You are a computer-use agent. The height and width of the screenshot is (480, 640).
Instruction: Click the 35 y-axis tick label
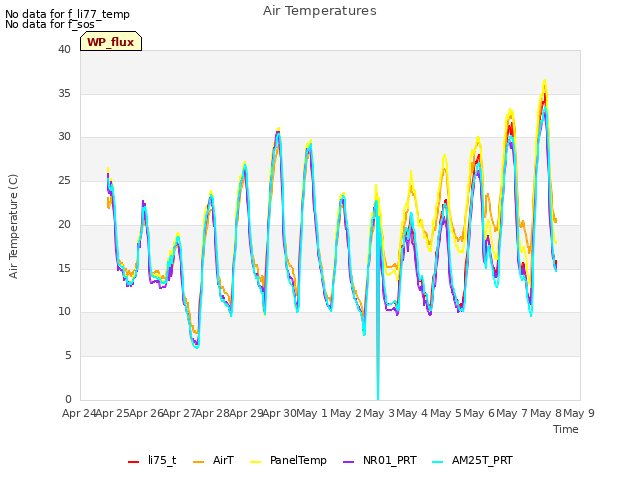(x=64, y=93)
